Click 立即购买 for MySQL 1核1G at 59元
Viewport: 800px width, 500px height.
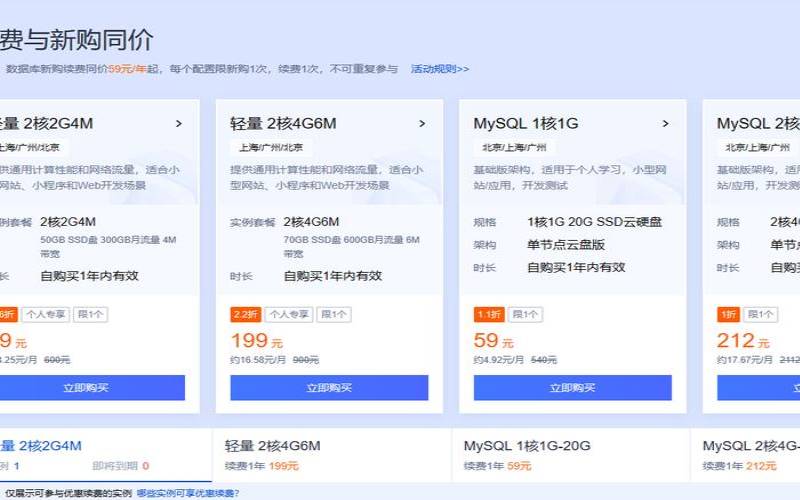572,388
